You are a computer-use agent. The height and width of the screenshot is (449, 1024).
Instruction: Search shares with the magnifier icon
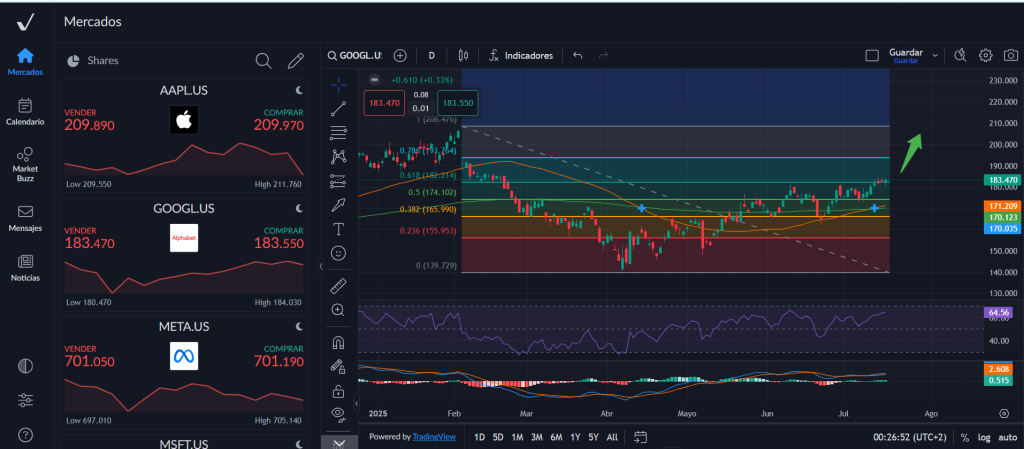[263, 61]
